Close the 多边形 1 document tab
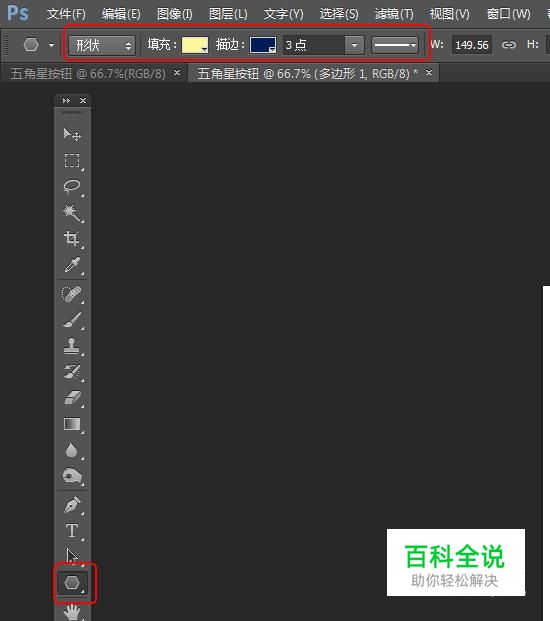Image resolution: width=550 pixels, height=621 pixels. pyautogui.click(x=429, y=73)
